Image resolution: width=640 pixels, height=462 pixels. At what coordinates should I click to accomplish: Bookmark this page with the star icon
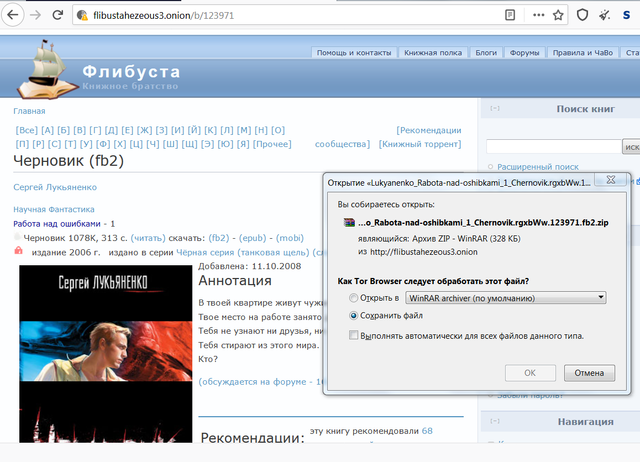coord(558,16)
